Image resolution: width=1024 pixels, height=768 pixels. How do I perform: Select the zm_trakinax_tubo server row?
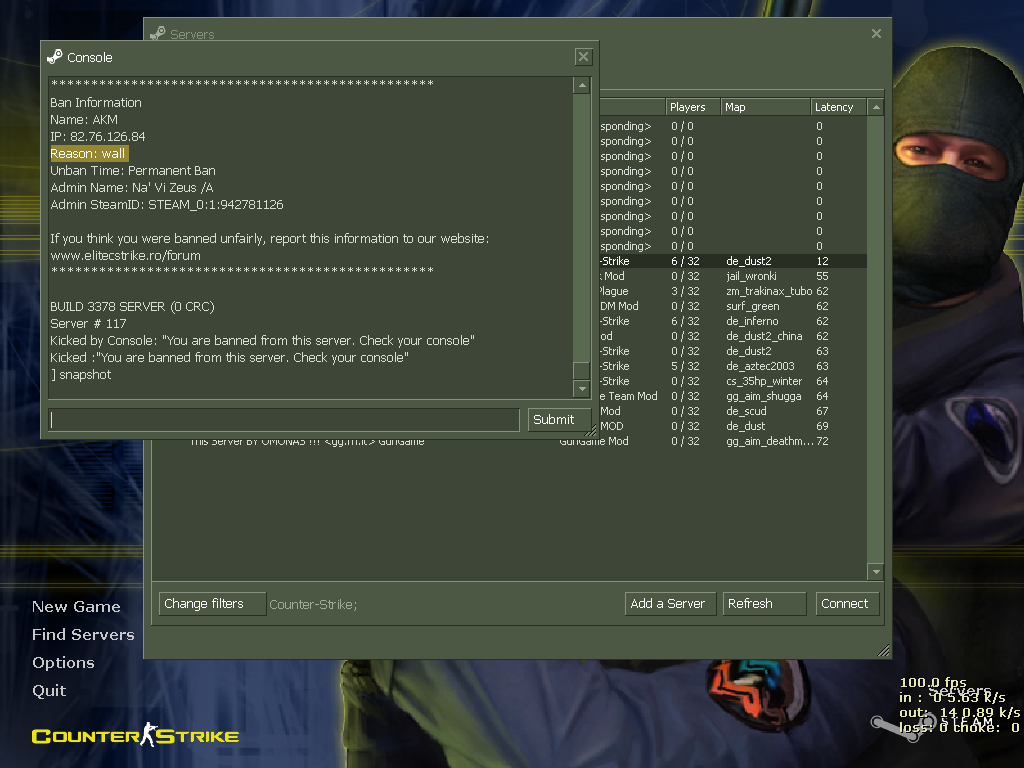[733, 291]
